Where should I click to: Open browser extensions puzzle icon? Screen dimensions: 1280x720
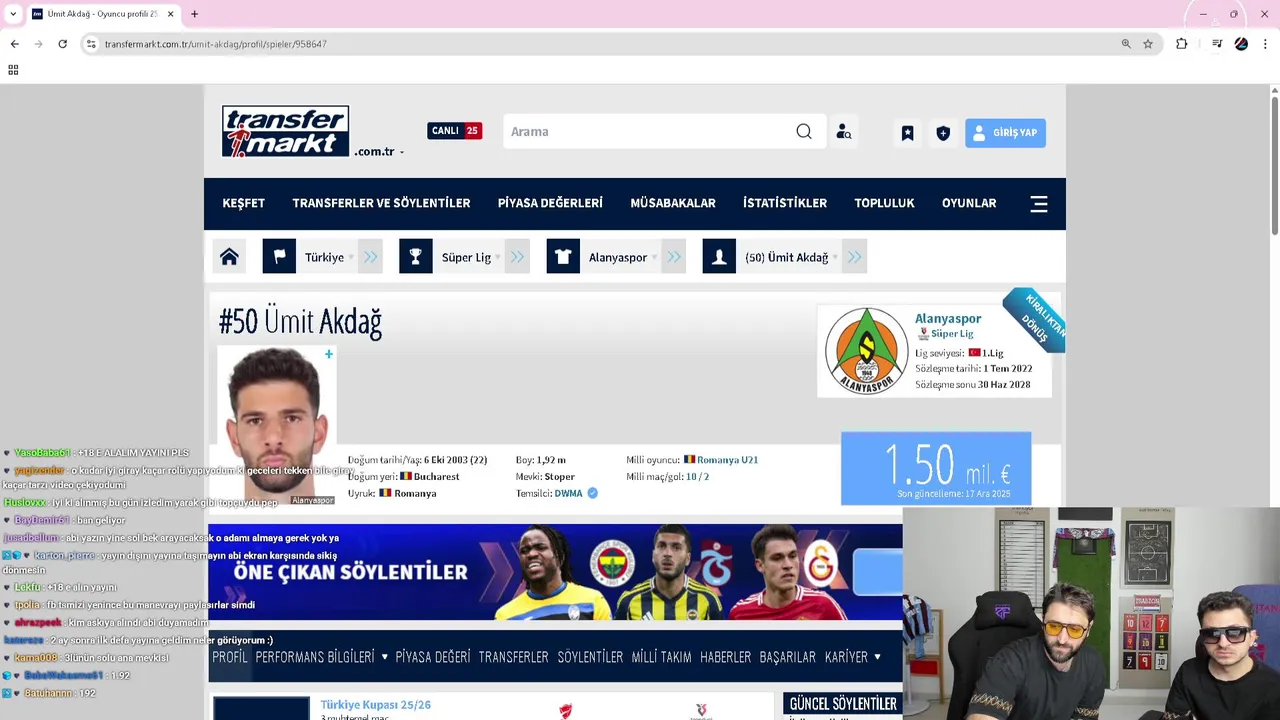click(1181, 44)
